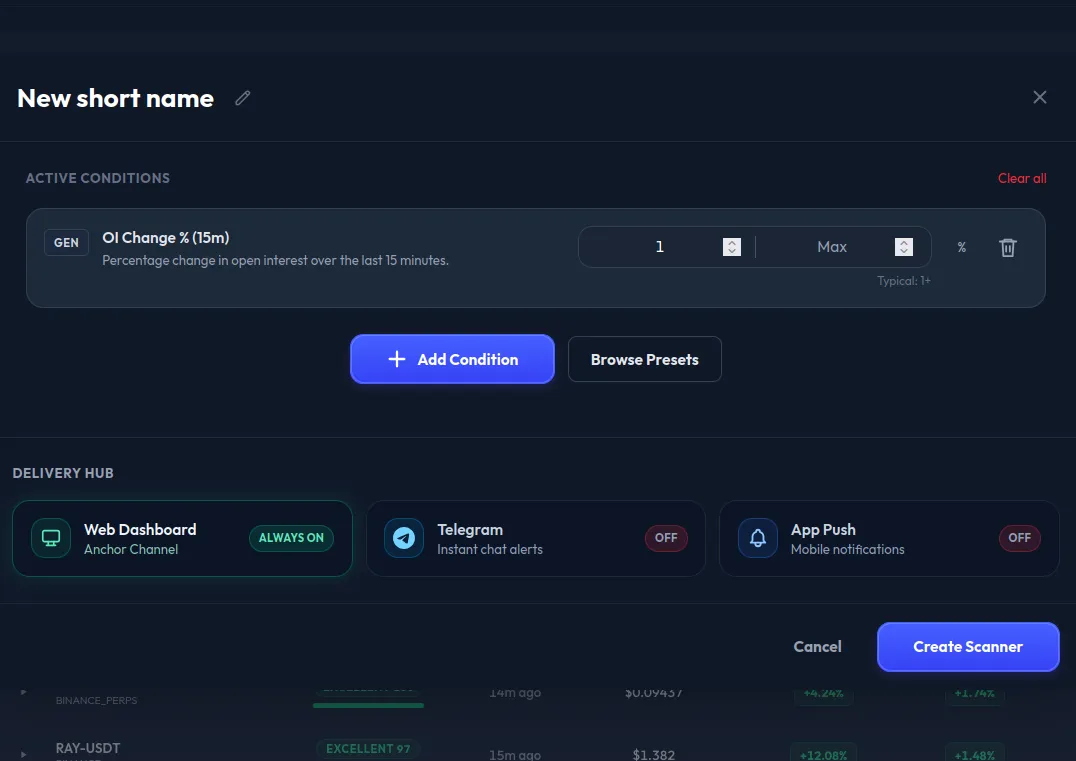Cancel the scanner creation
1076x761 pixels.
click(817, 646)
